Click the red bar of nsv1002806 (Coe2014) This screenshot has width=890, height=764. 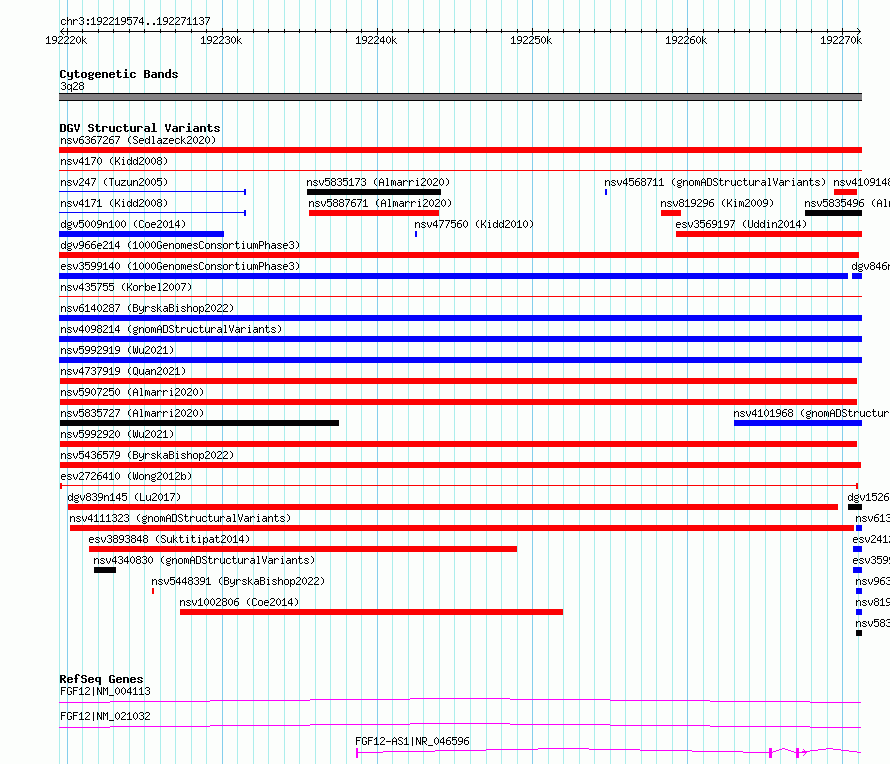click(x=371, y=612)
